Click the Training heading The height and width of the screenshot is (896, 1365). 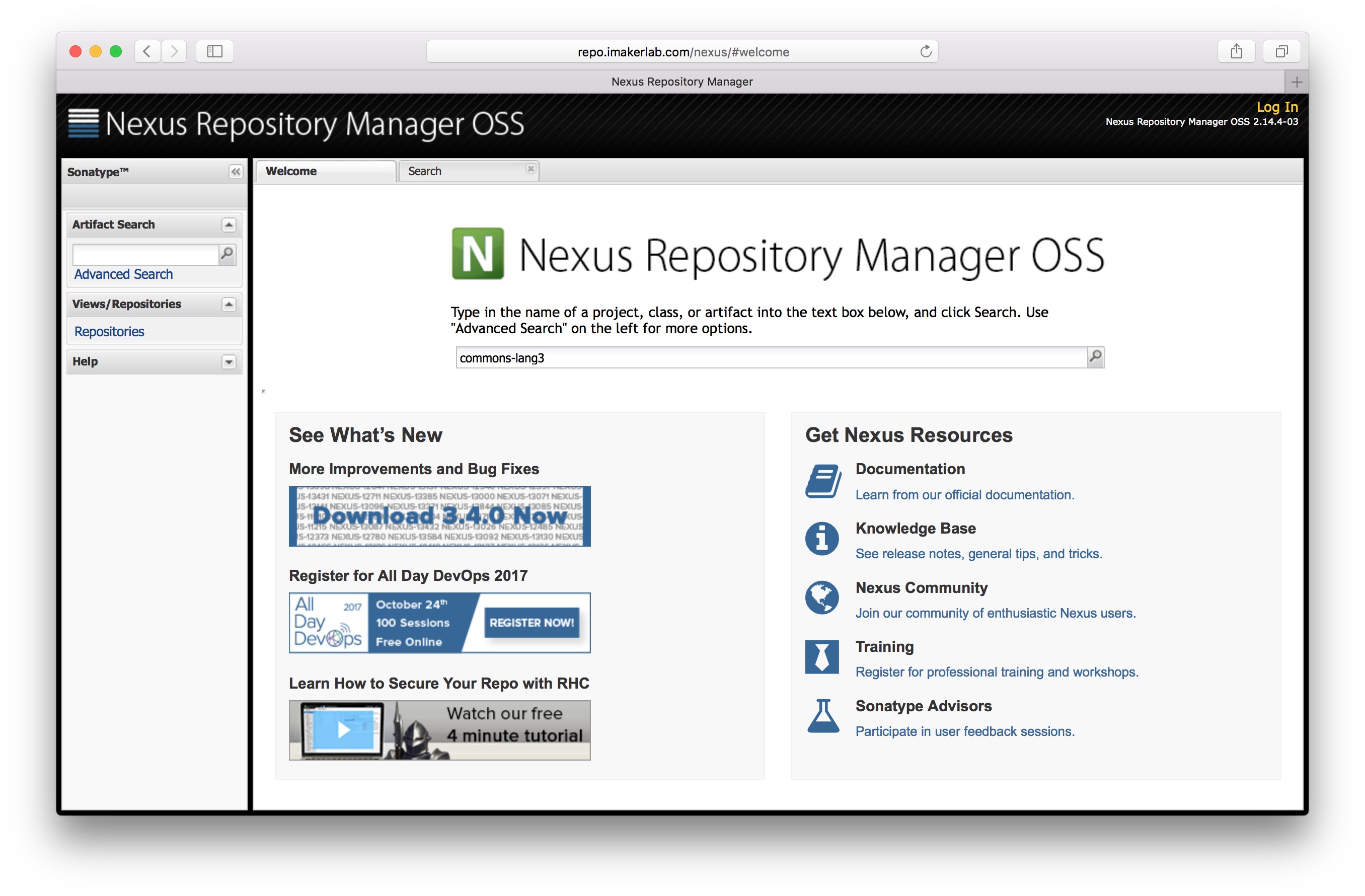click(x=884, y=646)
